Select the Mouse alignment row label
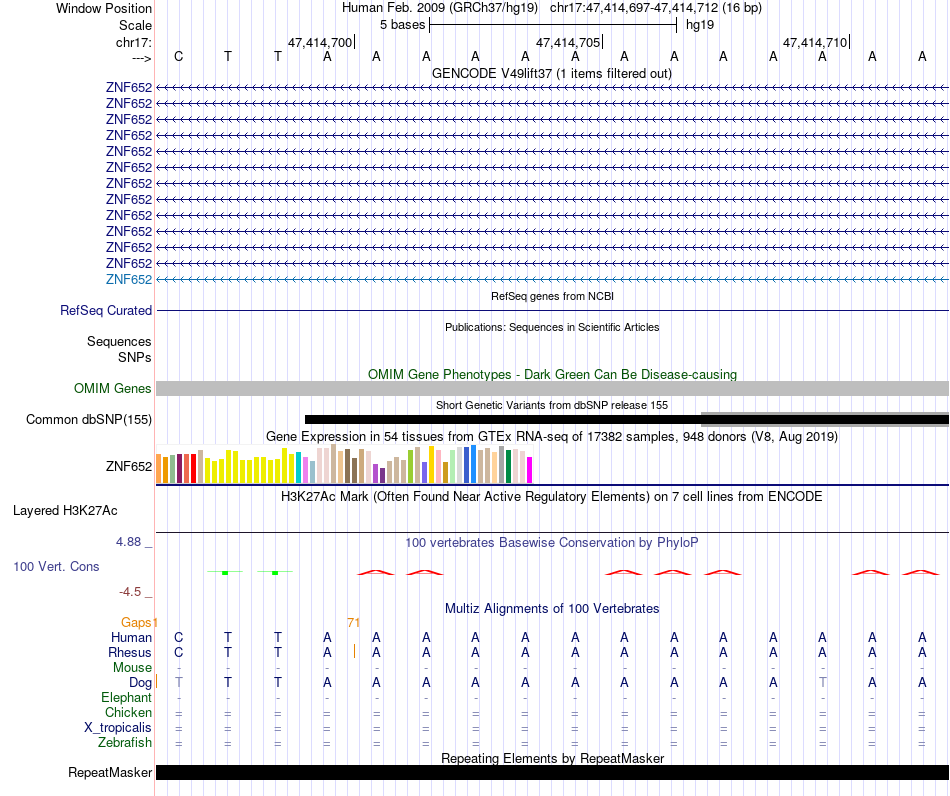The image size is (950, 796). [132, 668]
